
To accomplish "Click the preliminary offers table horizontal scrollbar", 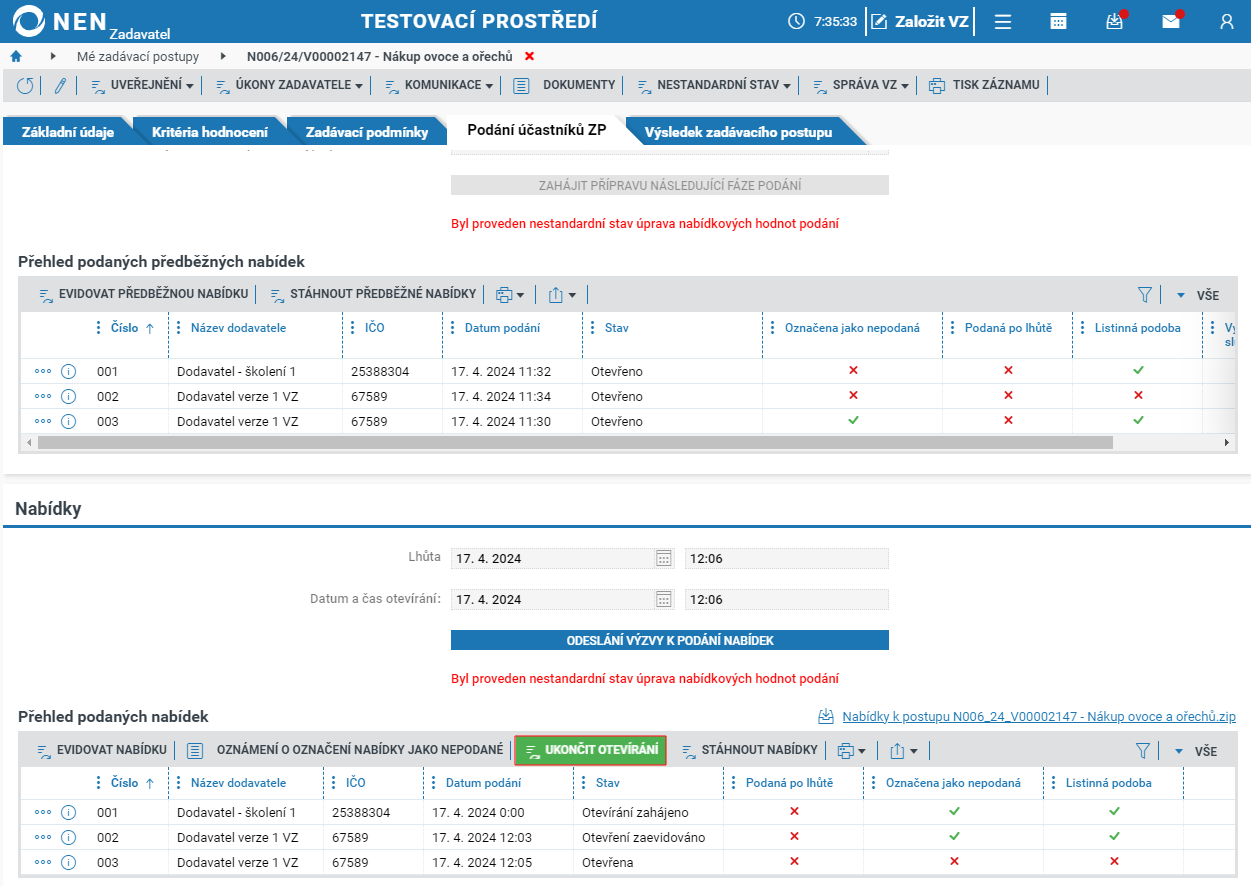I will (x=575, y=442).
